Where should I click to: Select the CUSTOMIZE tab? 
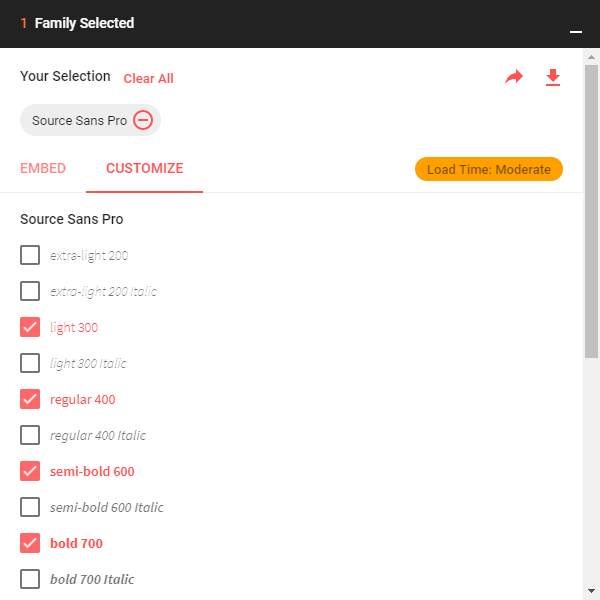145,168
